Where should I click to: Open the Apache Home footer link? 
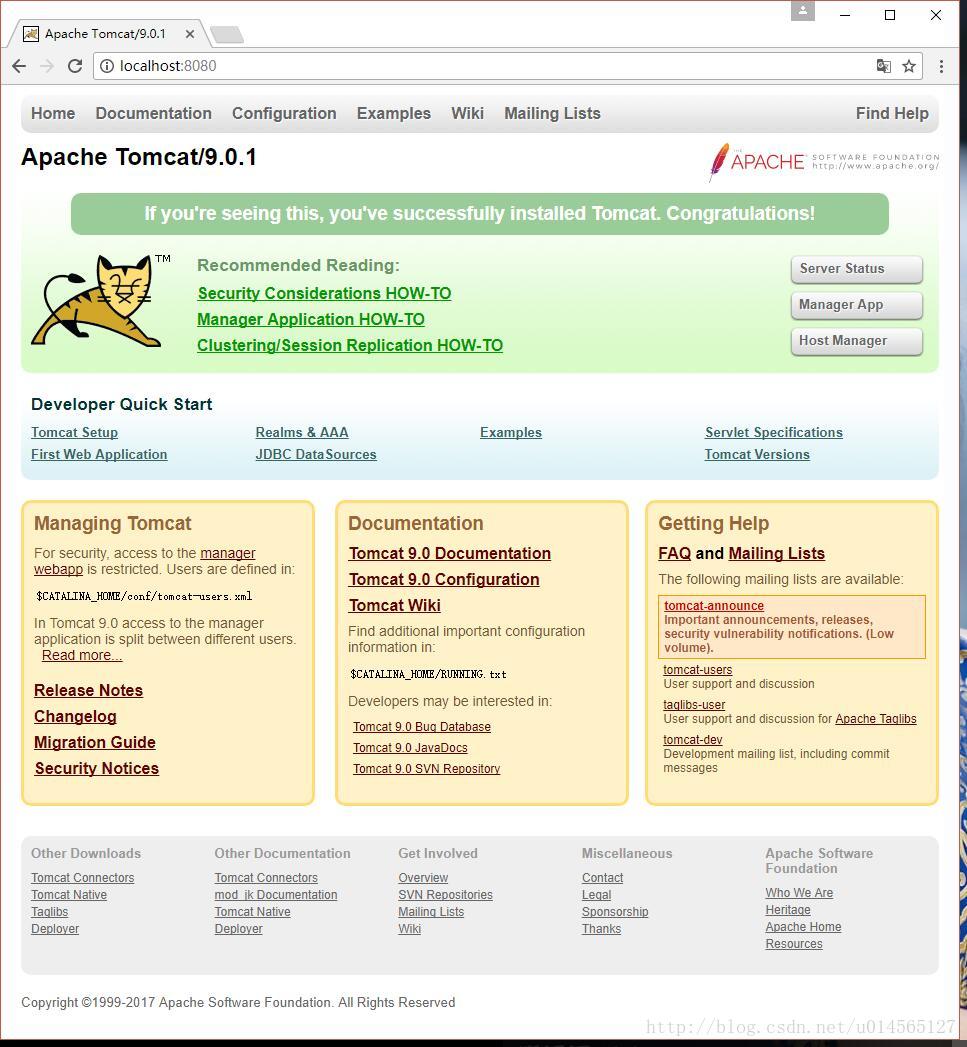click(x=803, y=927)
